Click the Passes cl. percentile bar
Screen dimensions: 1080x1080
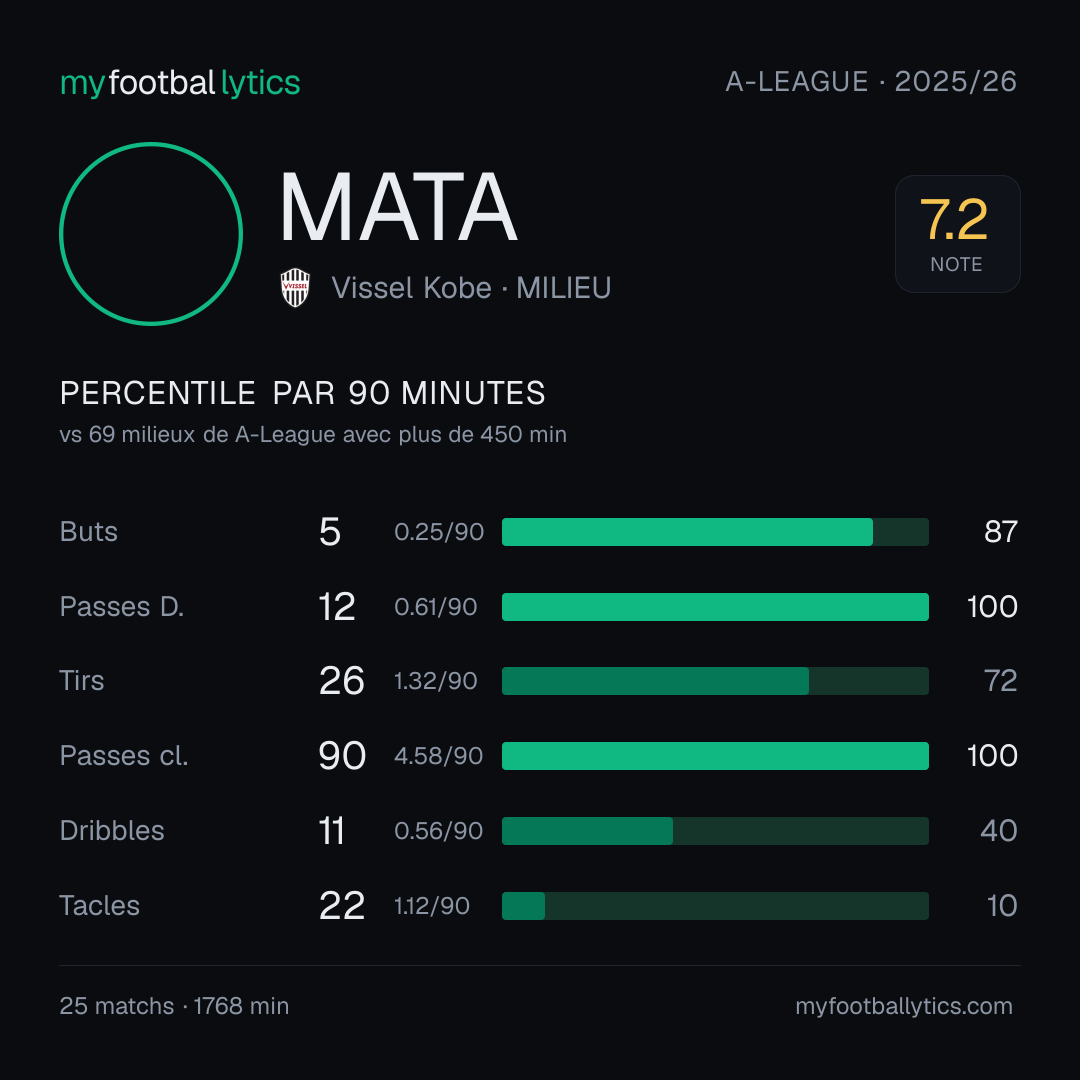point(715,756)
